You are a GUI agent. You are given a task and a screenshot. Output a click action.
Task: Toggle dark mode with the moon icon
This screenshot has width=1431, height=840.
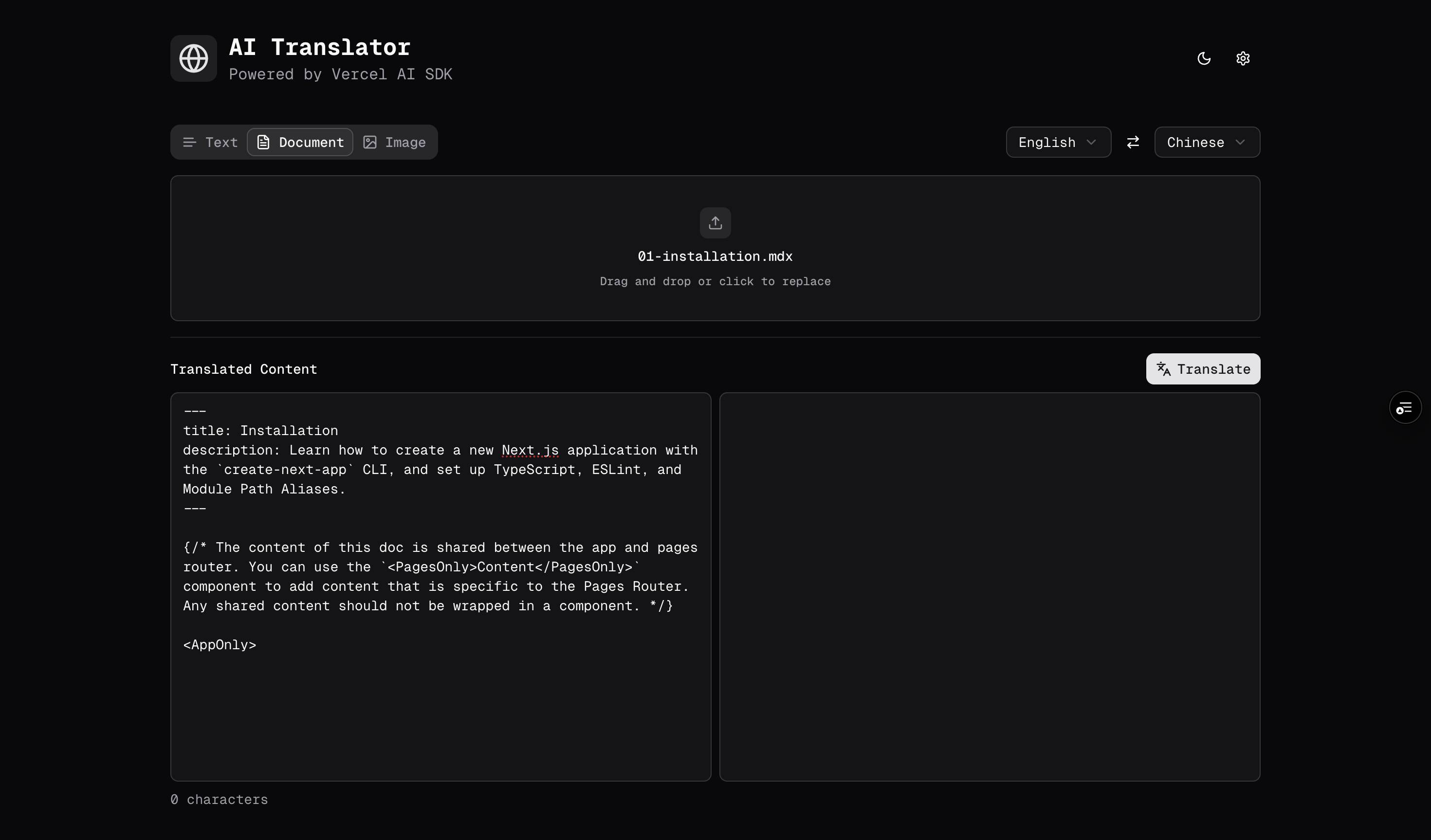(1204, 58)
